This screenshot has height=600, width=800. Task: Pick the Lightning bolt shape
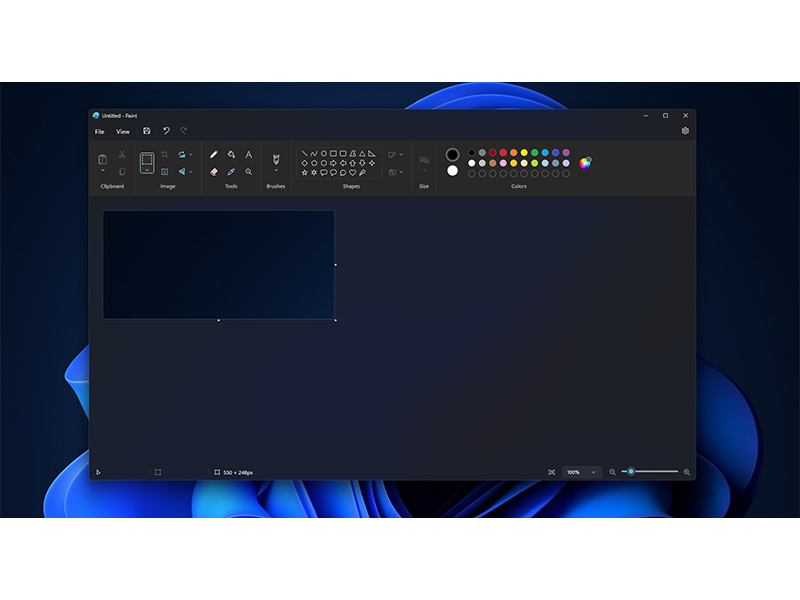tap(362, 173)
